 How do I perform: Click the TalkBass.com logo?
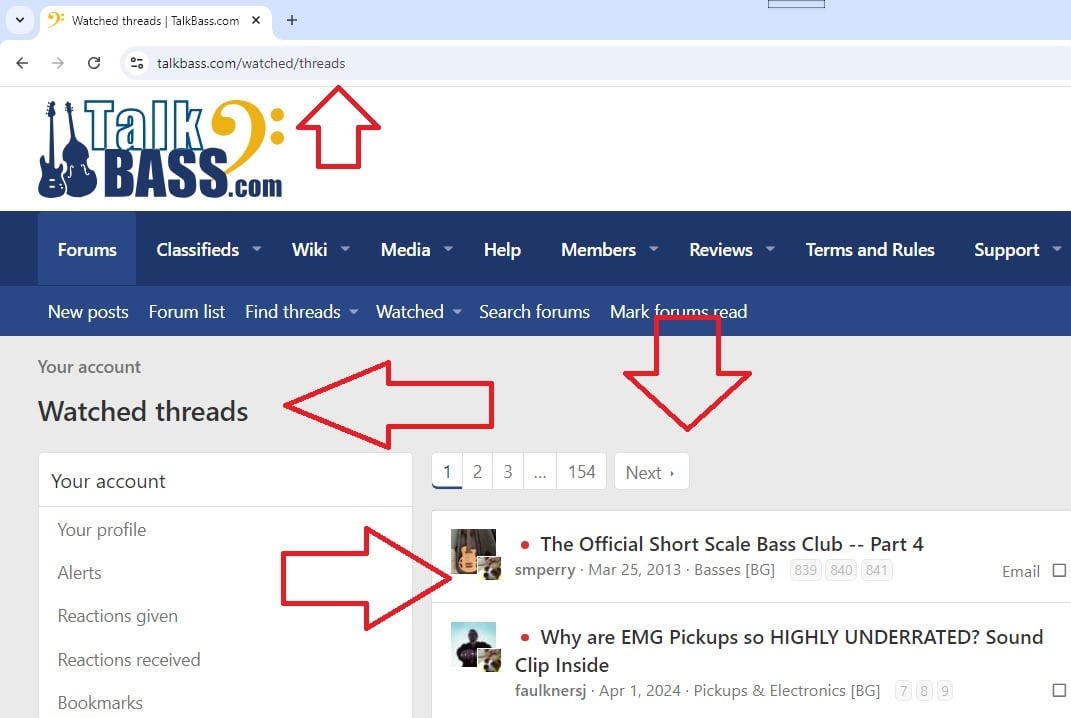coord(161,148)
